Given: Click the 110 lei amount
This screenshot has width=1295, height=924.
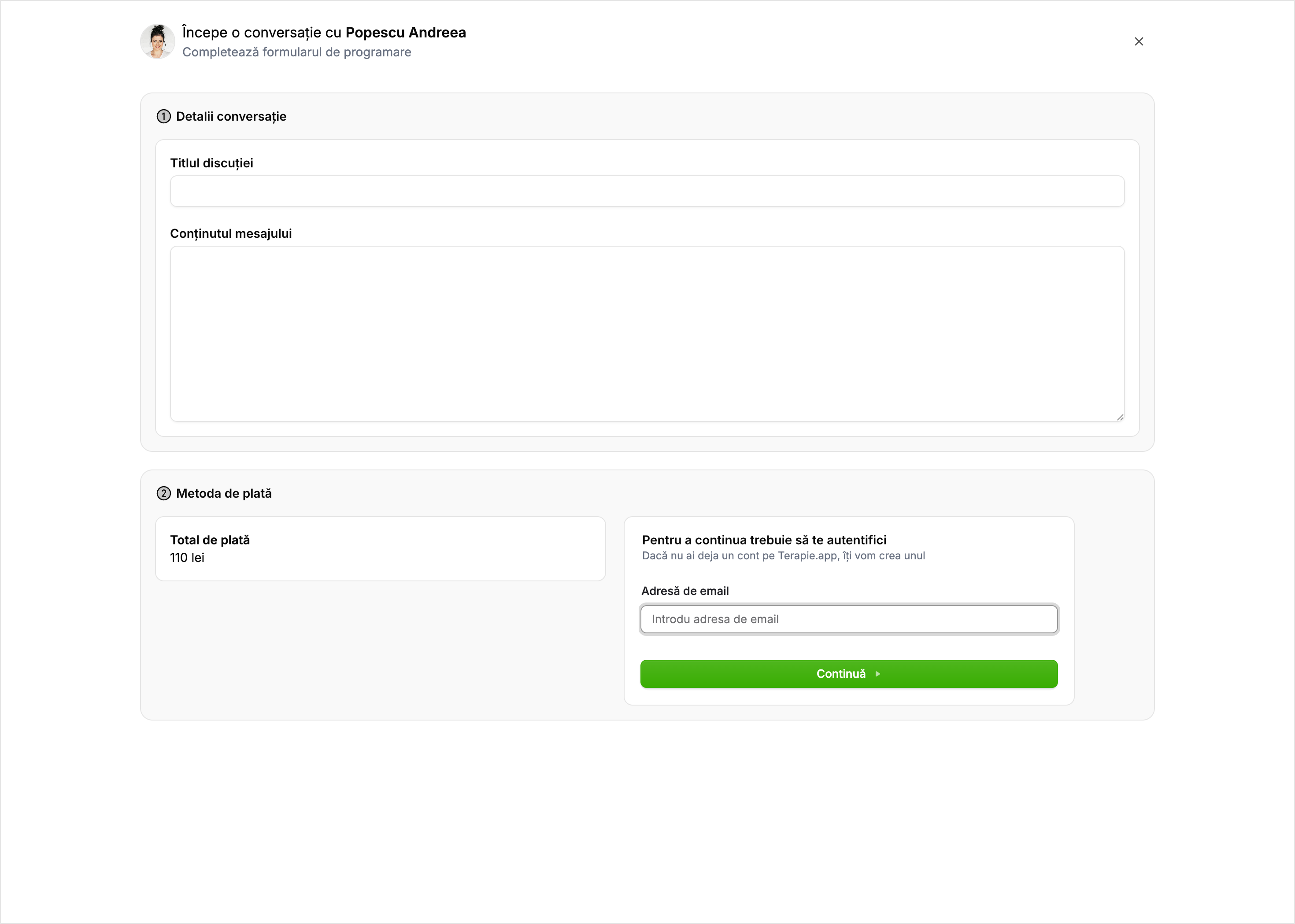Looking at the screenshot, I should click(x=187, y=558).
